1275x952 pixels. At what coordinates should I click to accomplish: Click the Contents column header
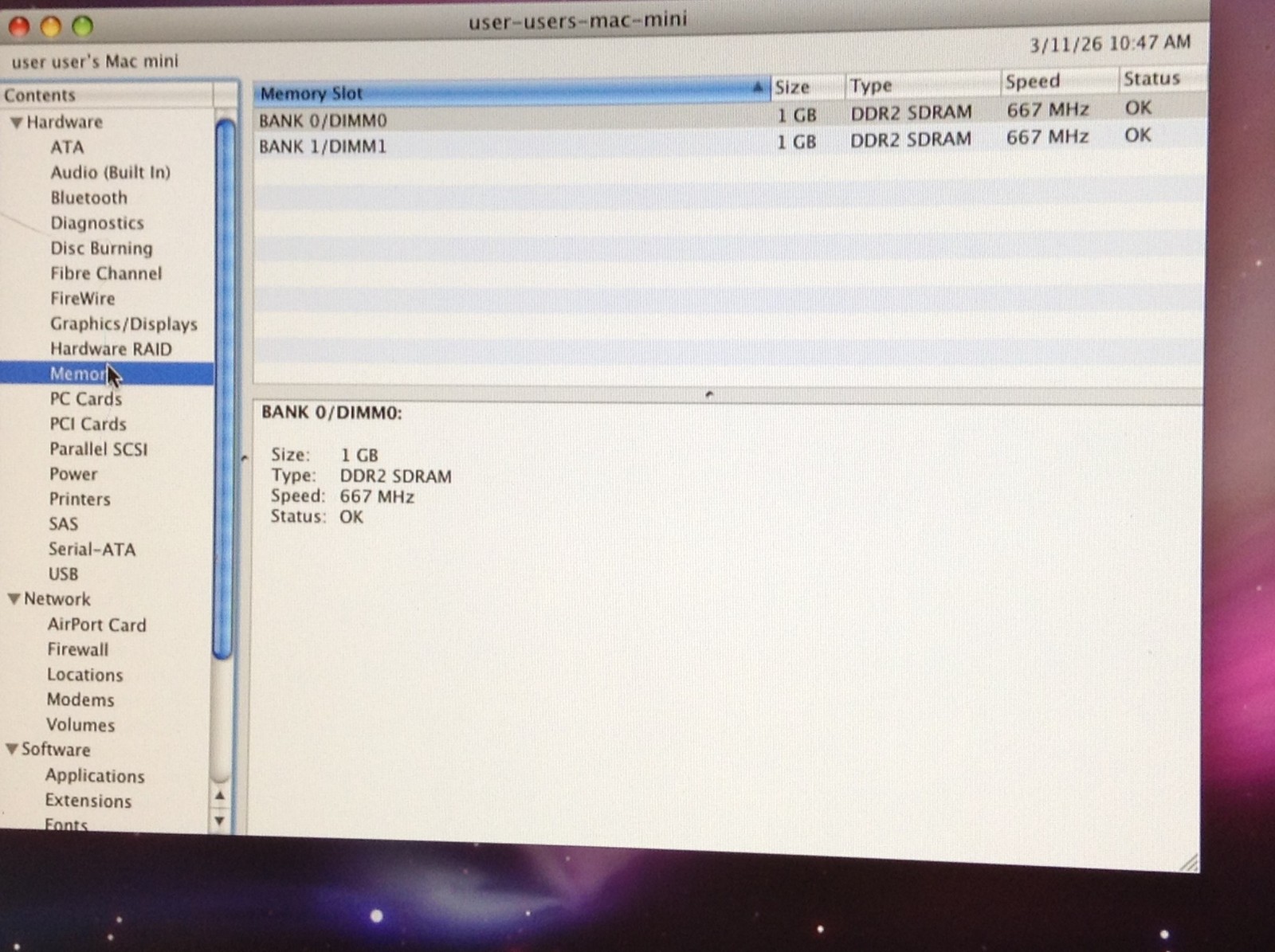tap(106, 95)
